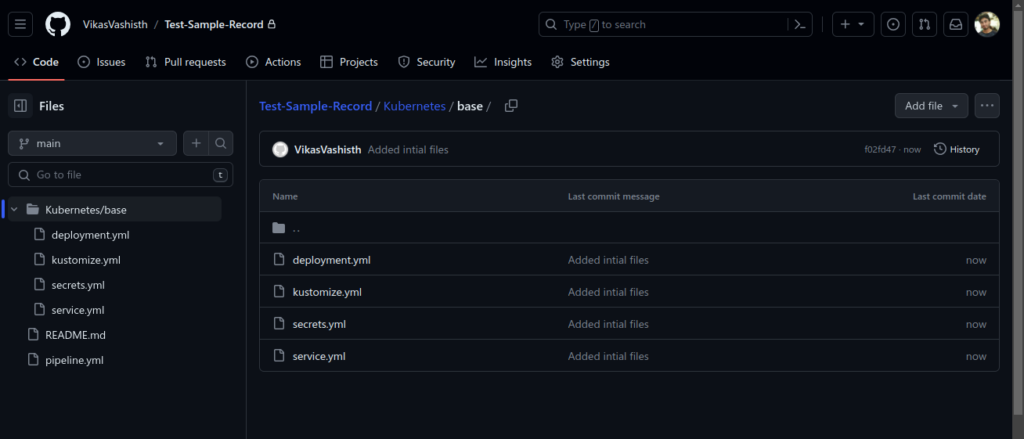Open the Issues shortcut icon in header
The width and height of the screenshot is (1024, 439).
[893, 24]
